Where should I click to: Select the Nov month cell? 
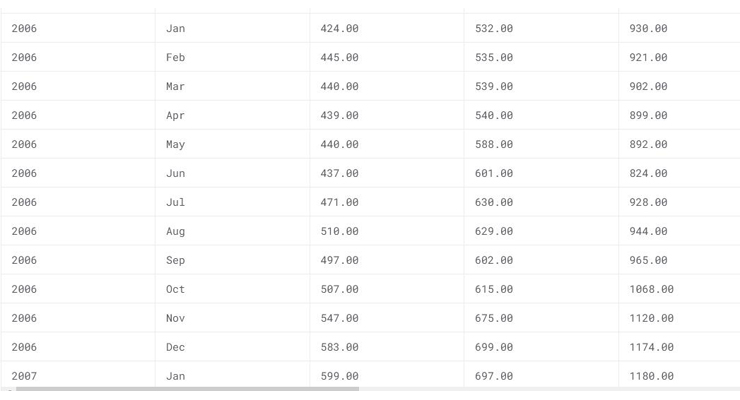232,318
